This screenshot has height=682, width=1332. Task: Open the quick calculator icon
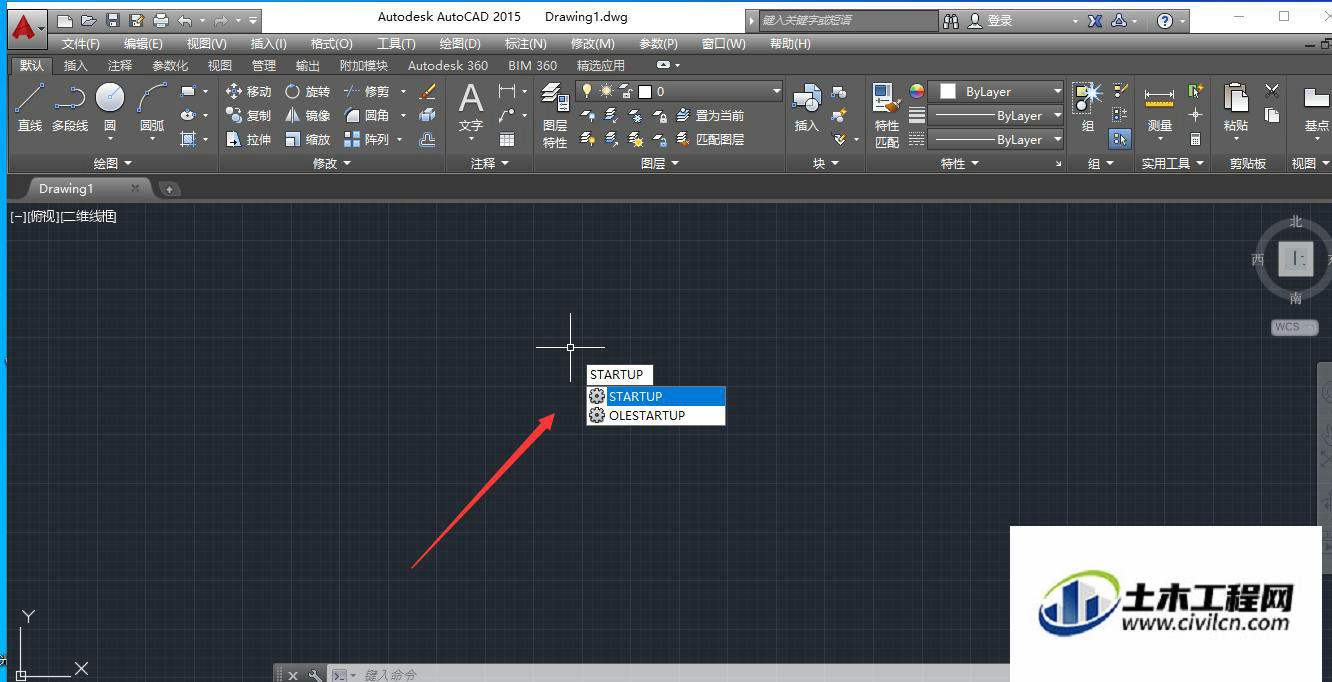1195,139
